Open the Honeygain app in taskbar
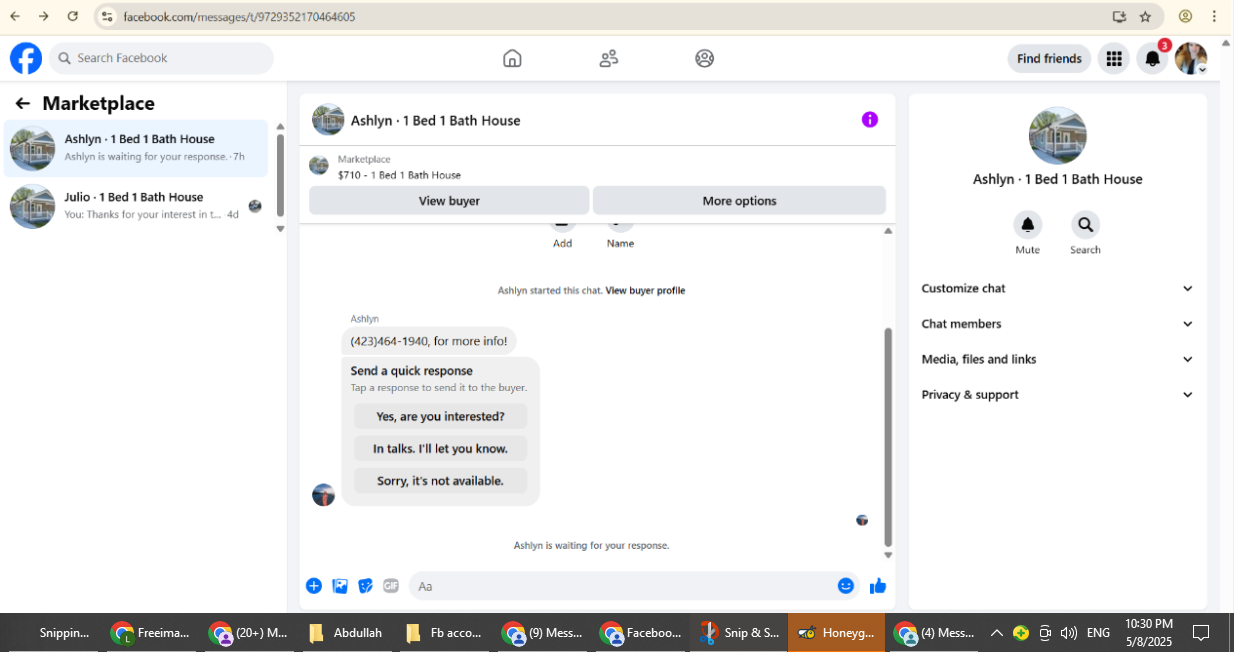 (x=837, y=633)
